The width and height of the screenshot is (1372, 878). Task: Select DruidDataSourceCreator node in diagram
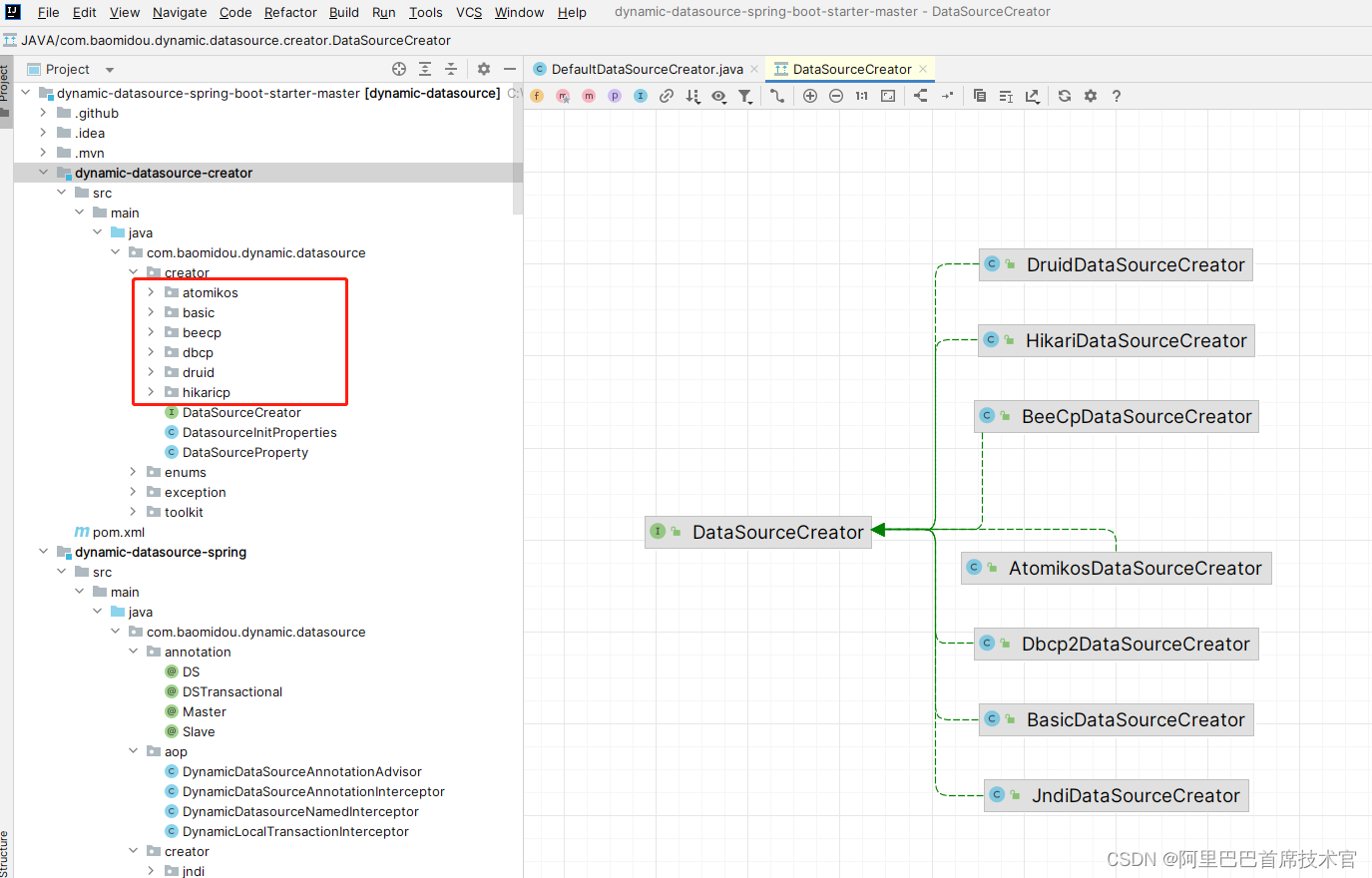[x=1116, y=264]
